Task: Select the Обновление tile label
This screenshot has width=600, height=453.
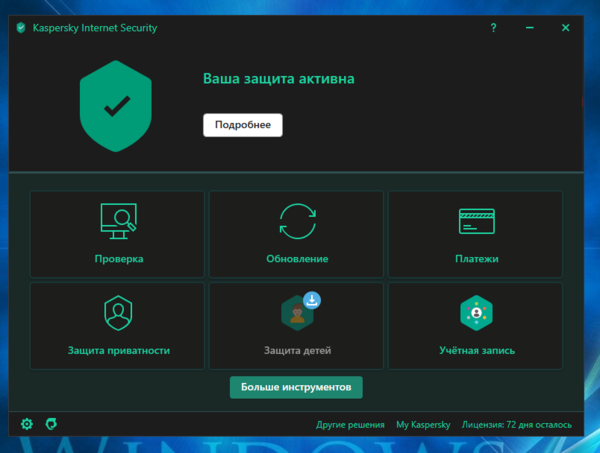Action: pyautogui.click(x=297, y=259)
